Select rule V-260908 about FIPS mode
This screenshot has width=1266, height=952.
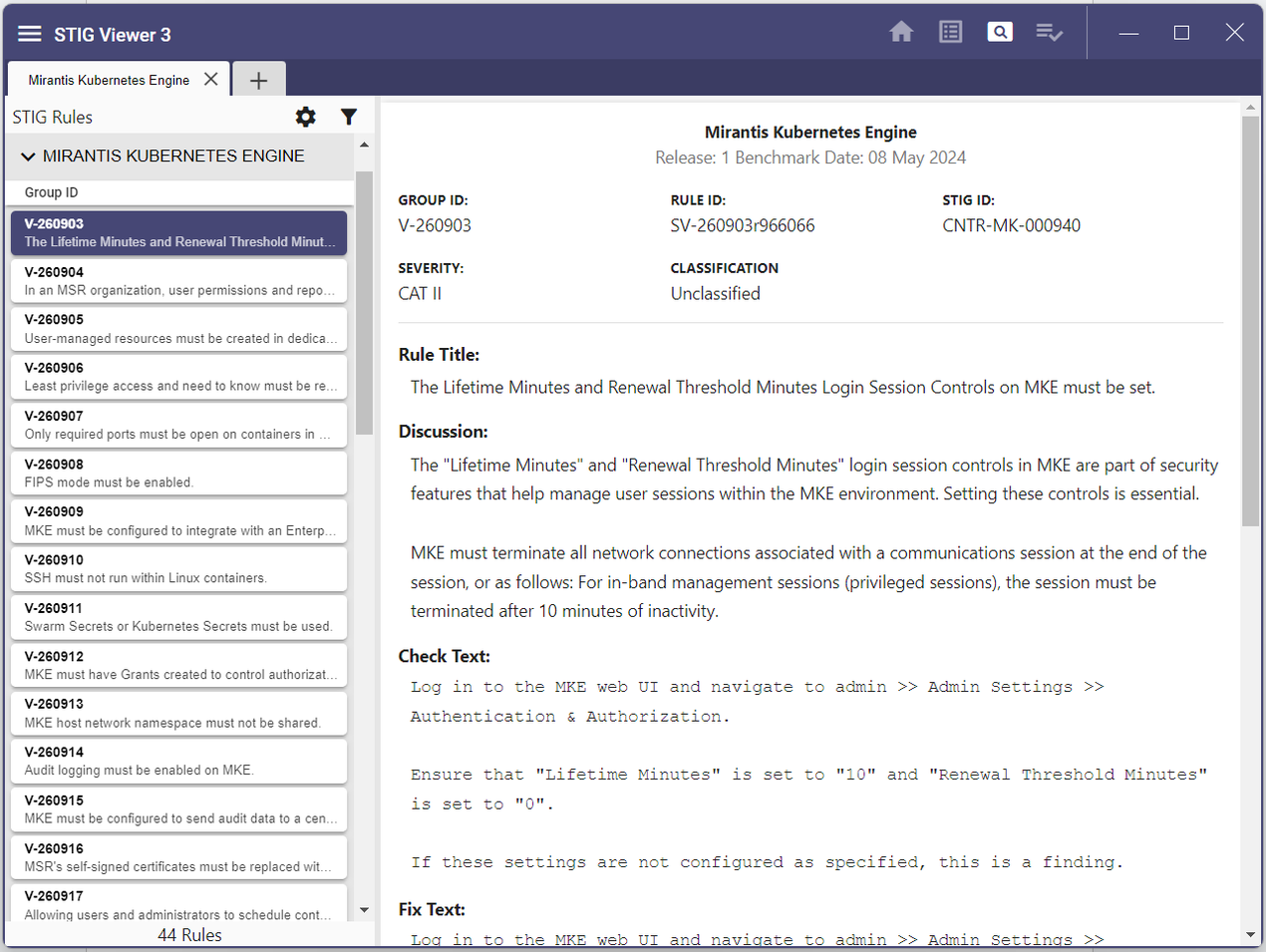tap(177, 473)
